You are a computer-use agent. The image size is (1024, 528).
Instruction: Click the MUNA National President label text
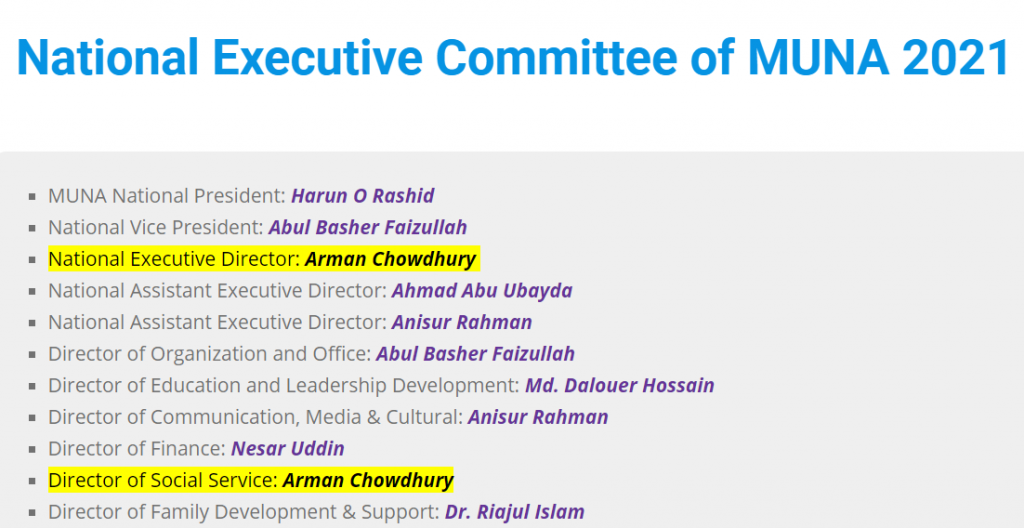[x=167, y=196]
